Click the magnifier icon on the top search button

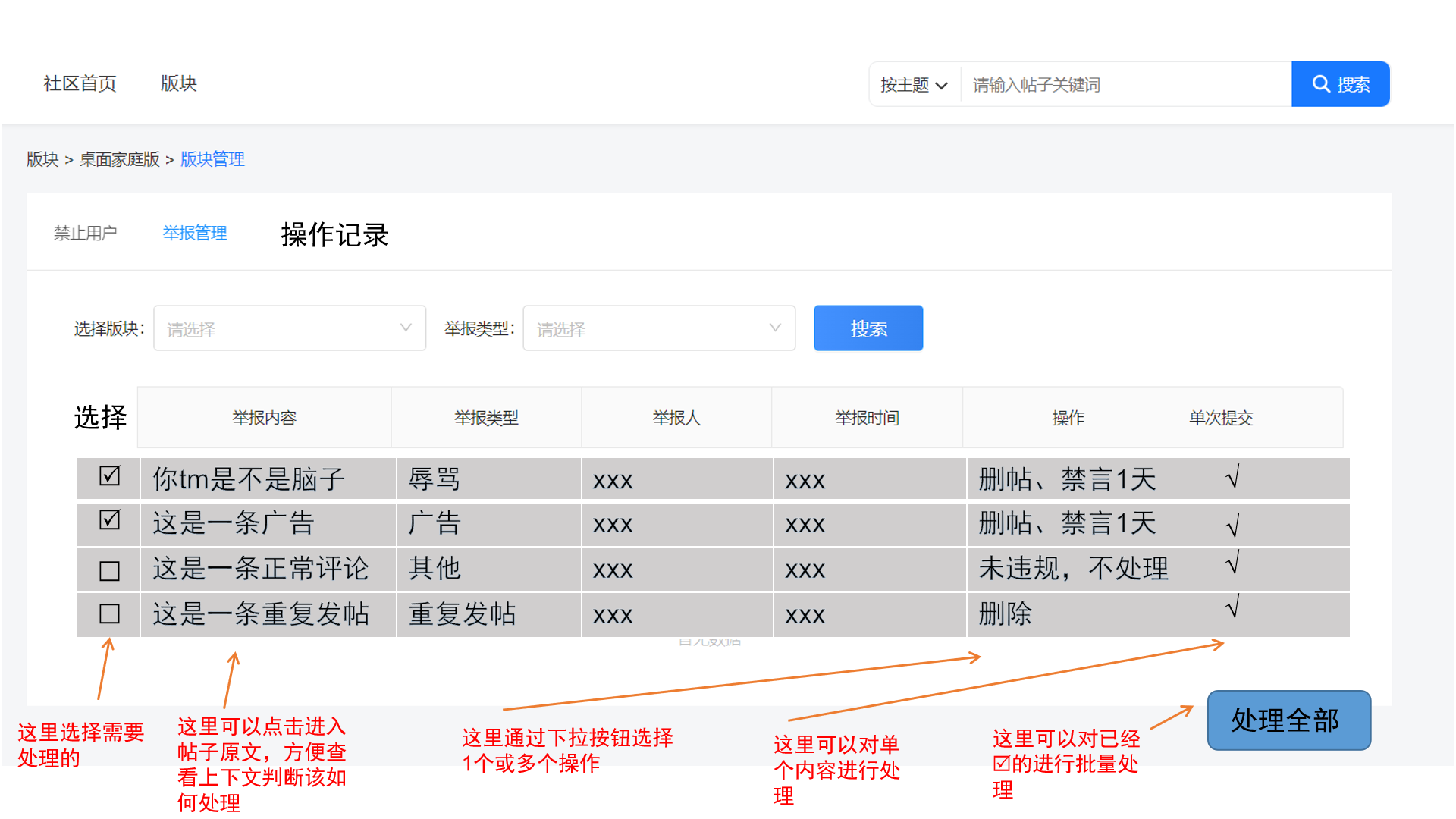[1321, 84]
